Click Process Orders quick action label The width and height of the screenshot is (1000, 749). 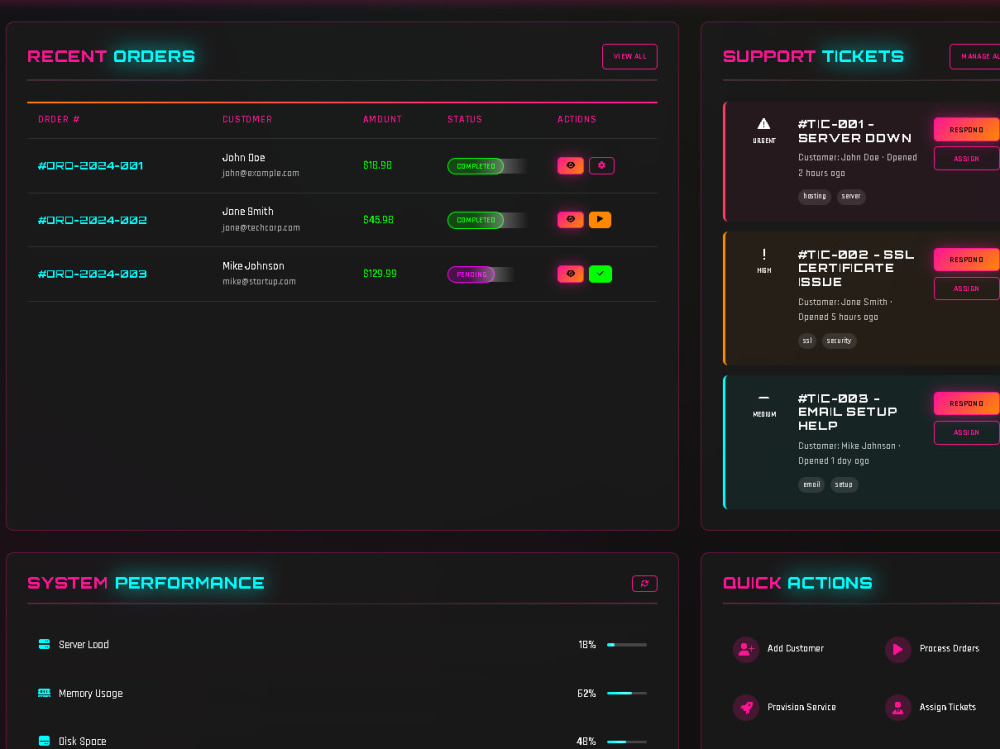pyautogui.click(x=949, y=648)
